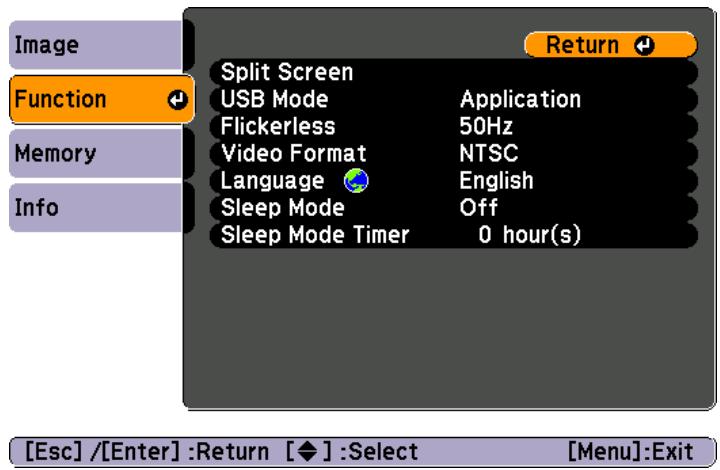
Task: Select the Language setting label
Action: (272, 181)
